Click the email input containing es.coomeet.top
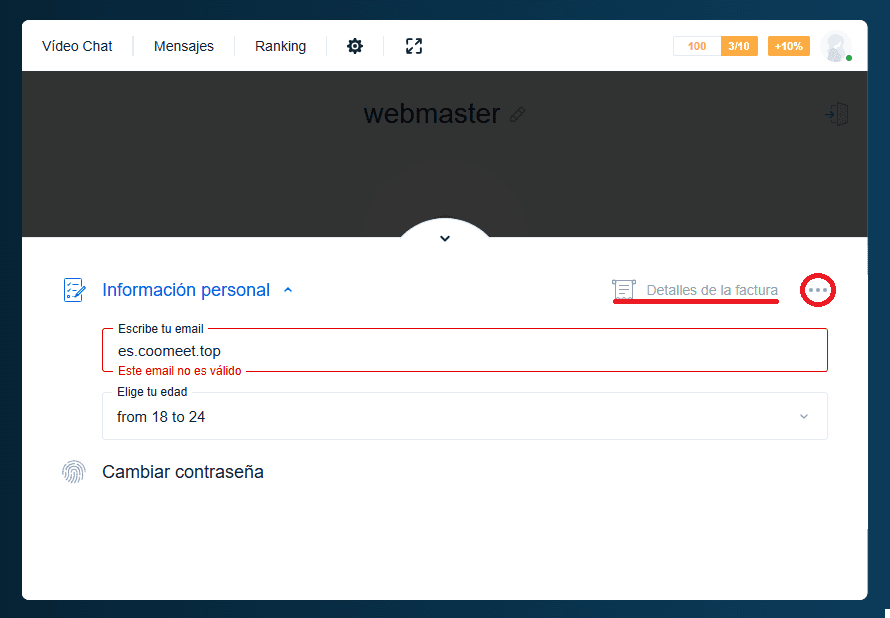890x618 pixels. 465,350
